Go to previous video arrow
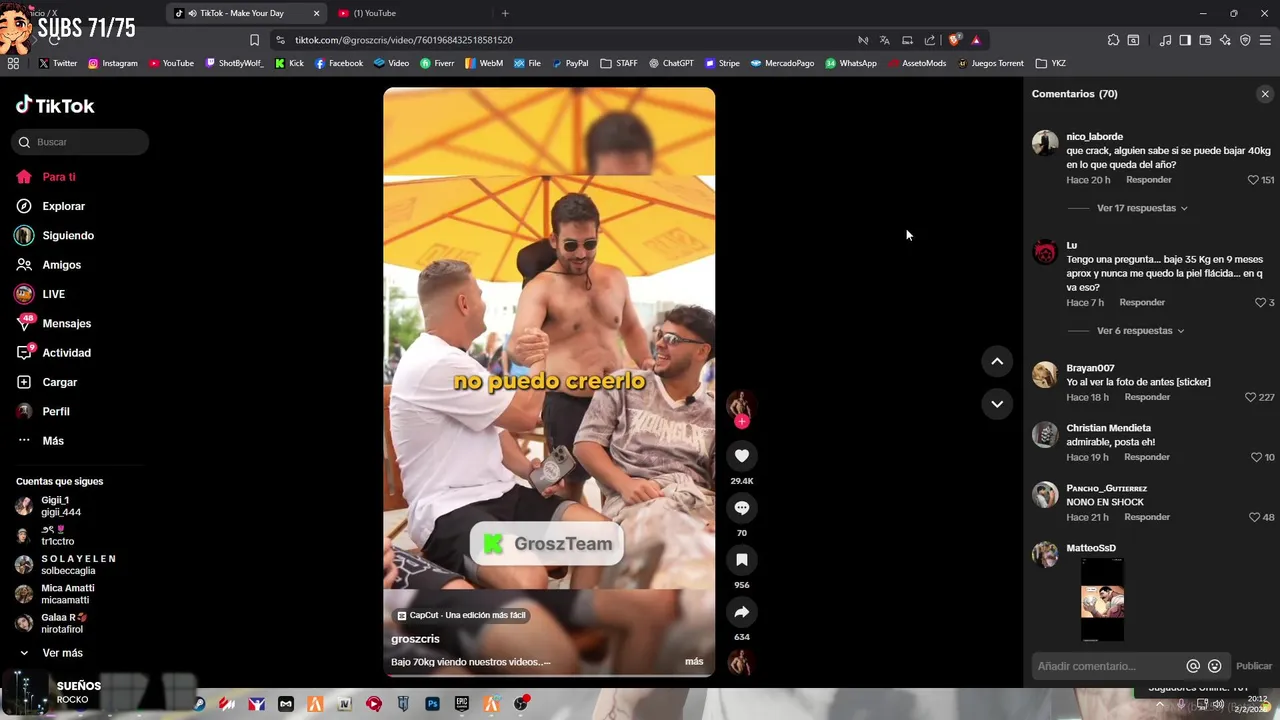1280x720 pixels. [997, 361]
